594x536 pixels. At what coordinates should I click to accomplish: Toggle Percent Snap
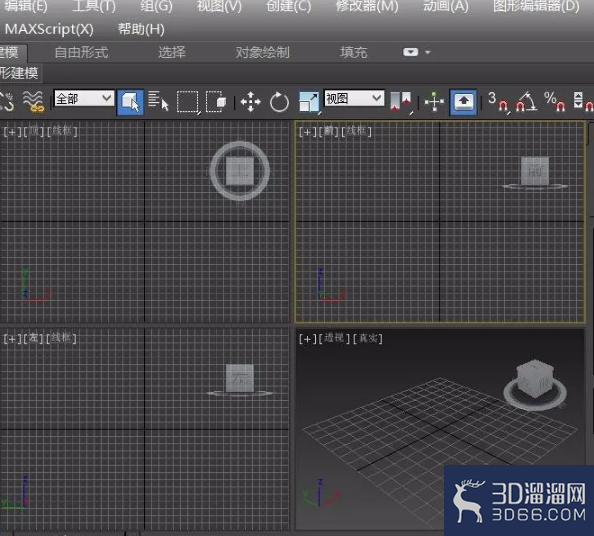554,102
